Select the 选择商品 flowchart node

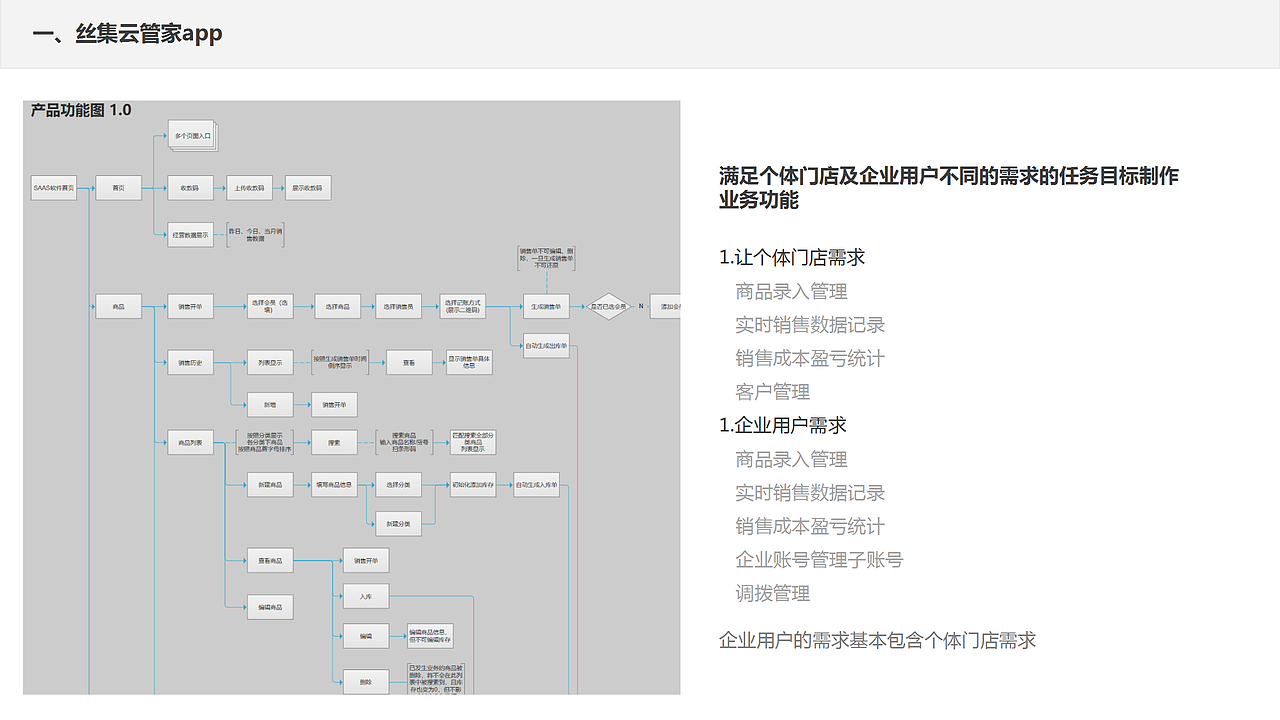tap(338, 307)
